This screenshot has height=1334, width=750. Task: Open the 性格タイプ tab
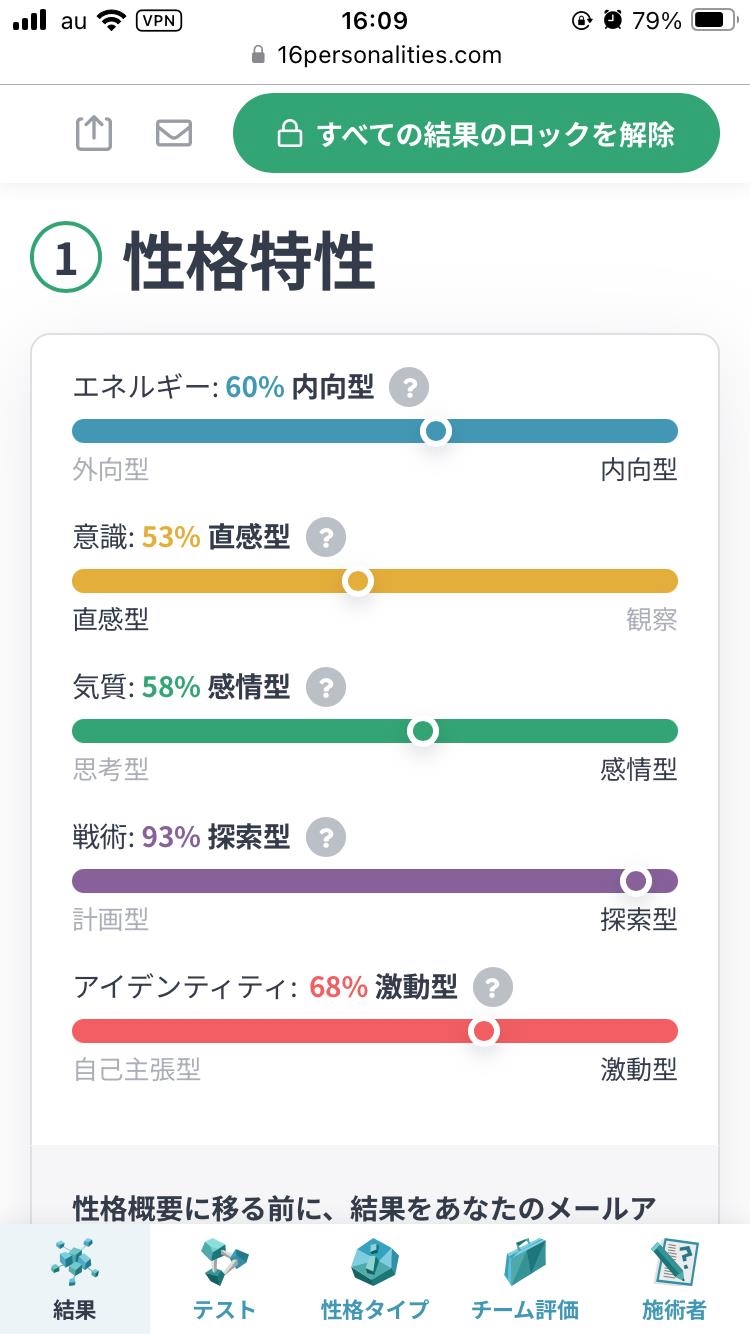[x=375, y=1279]
